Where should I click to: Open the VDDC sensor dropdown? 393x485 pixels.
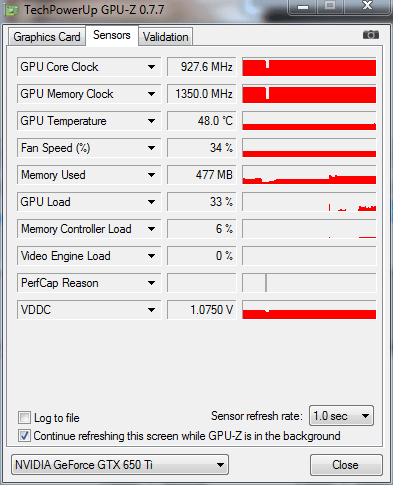tap(151, 310)
